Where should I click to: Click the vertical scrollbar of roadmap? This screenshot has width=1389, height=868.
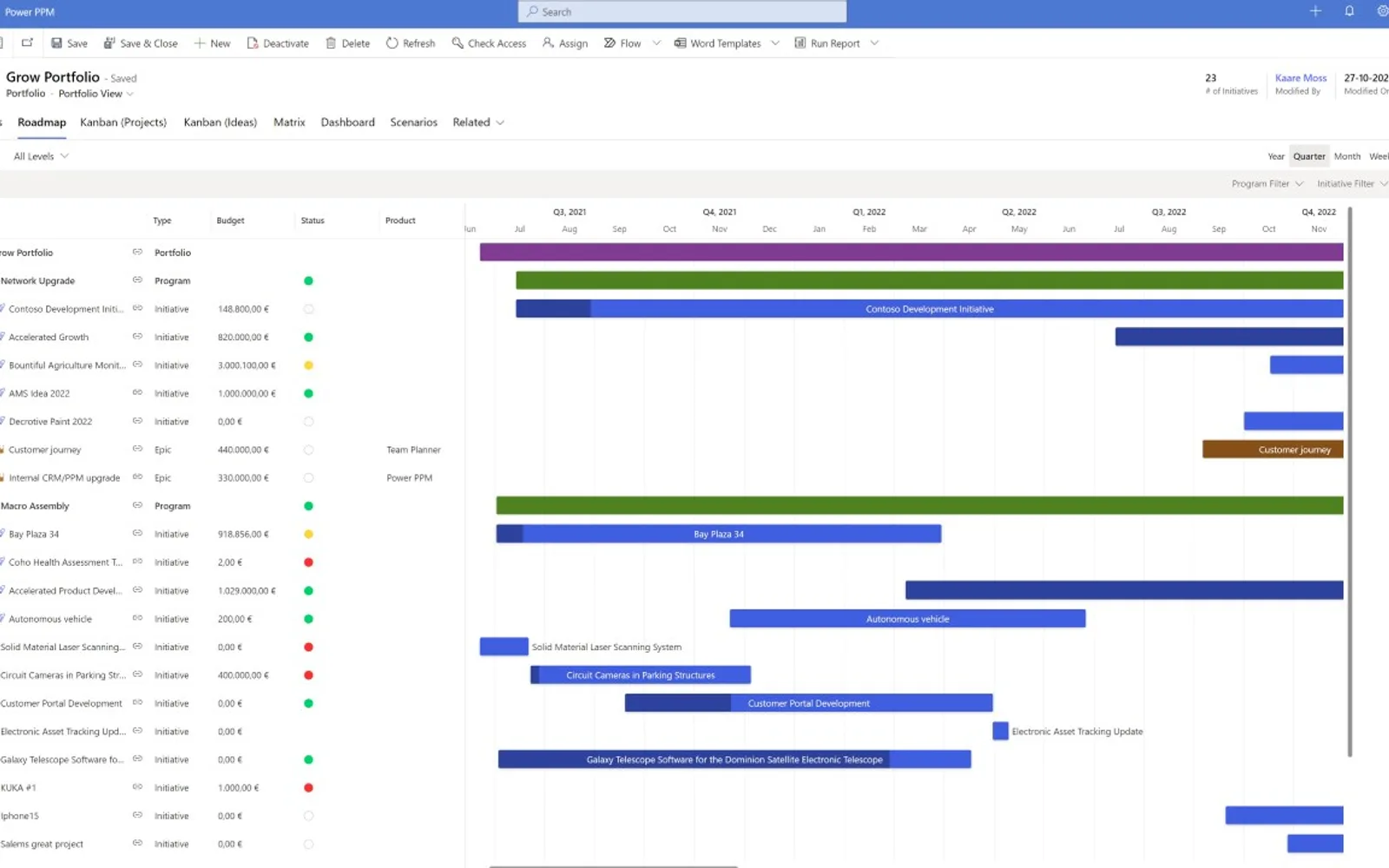[1350, 482]
